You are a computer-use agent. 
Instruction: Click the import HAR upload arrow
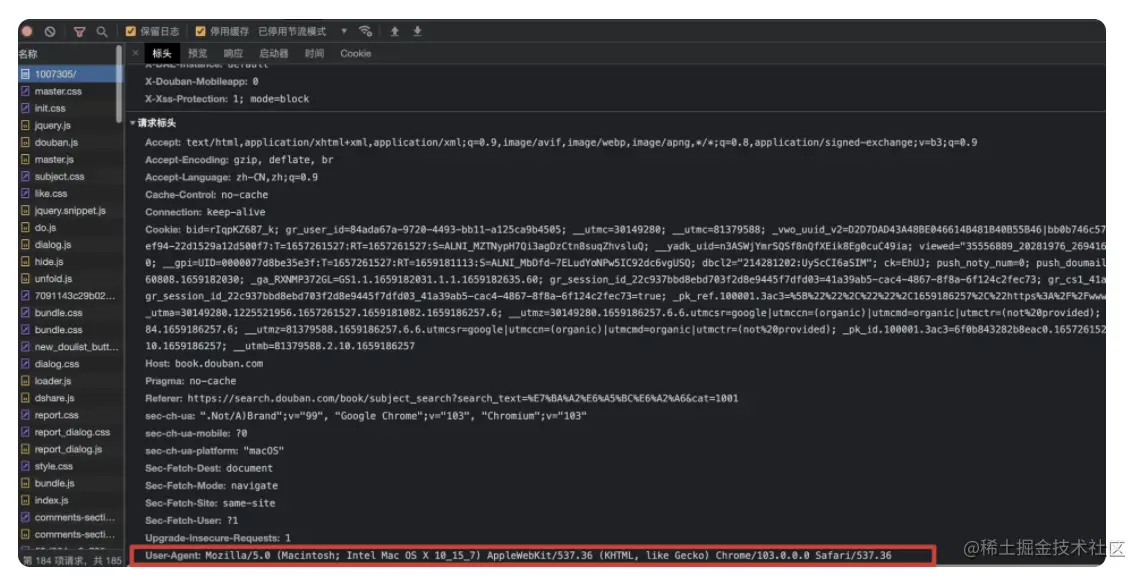[395, 31]
